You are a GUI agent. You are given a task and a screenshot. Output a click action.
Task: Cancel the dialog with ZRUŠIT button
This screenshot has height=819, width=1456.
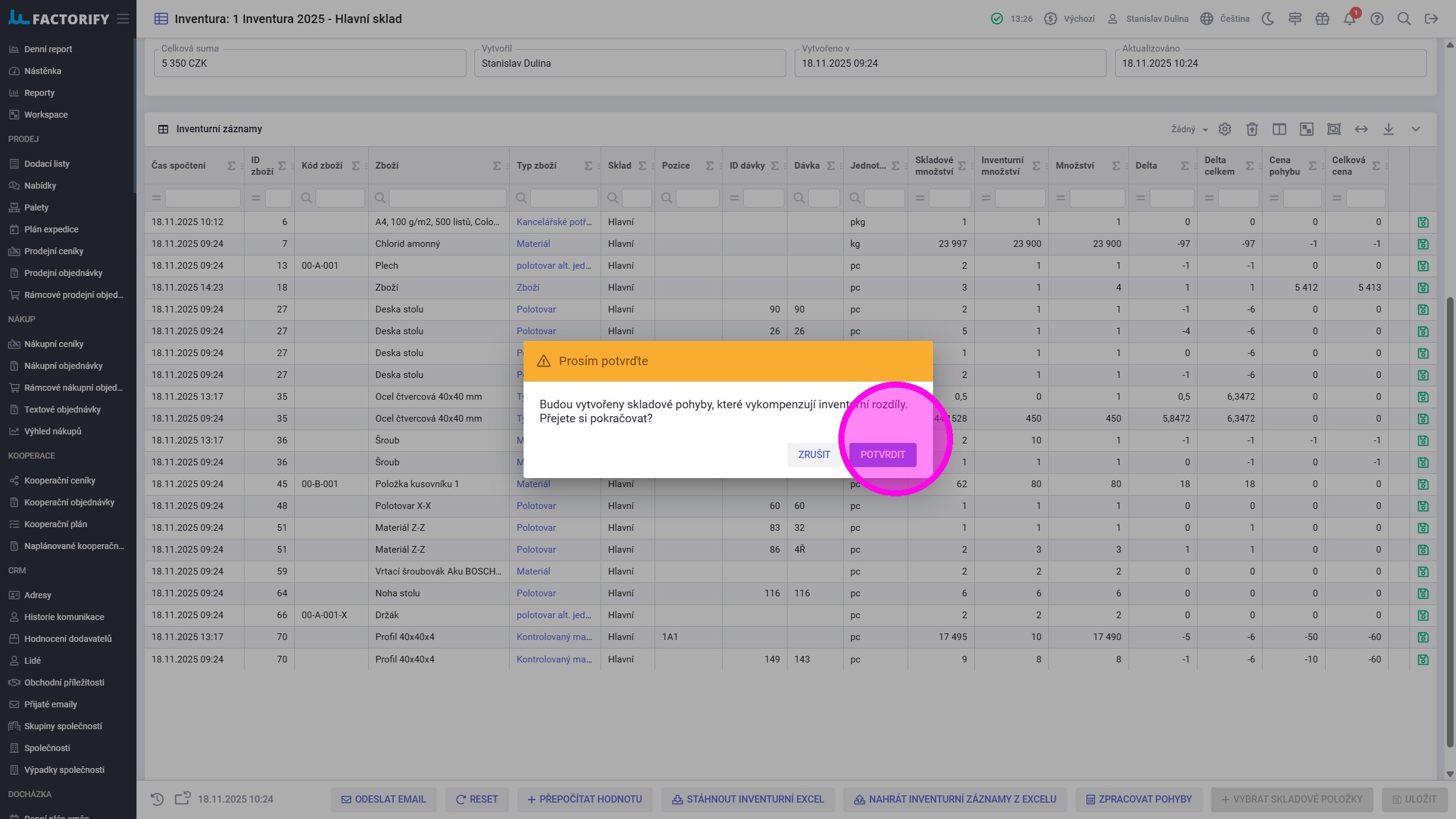[814, 454]
